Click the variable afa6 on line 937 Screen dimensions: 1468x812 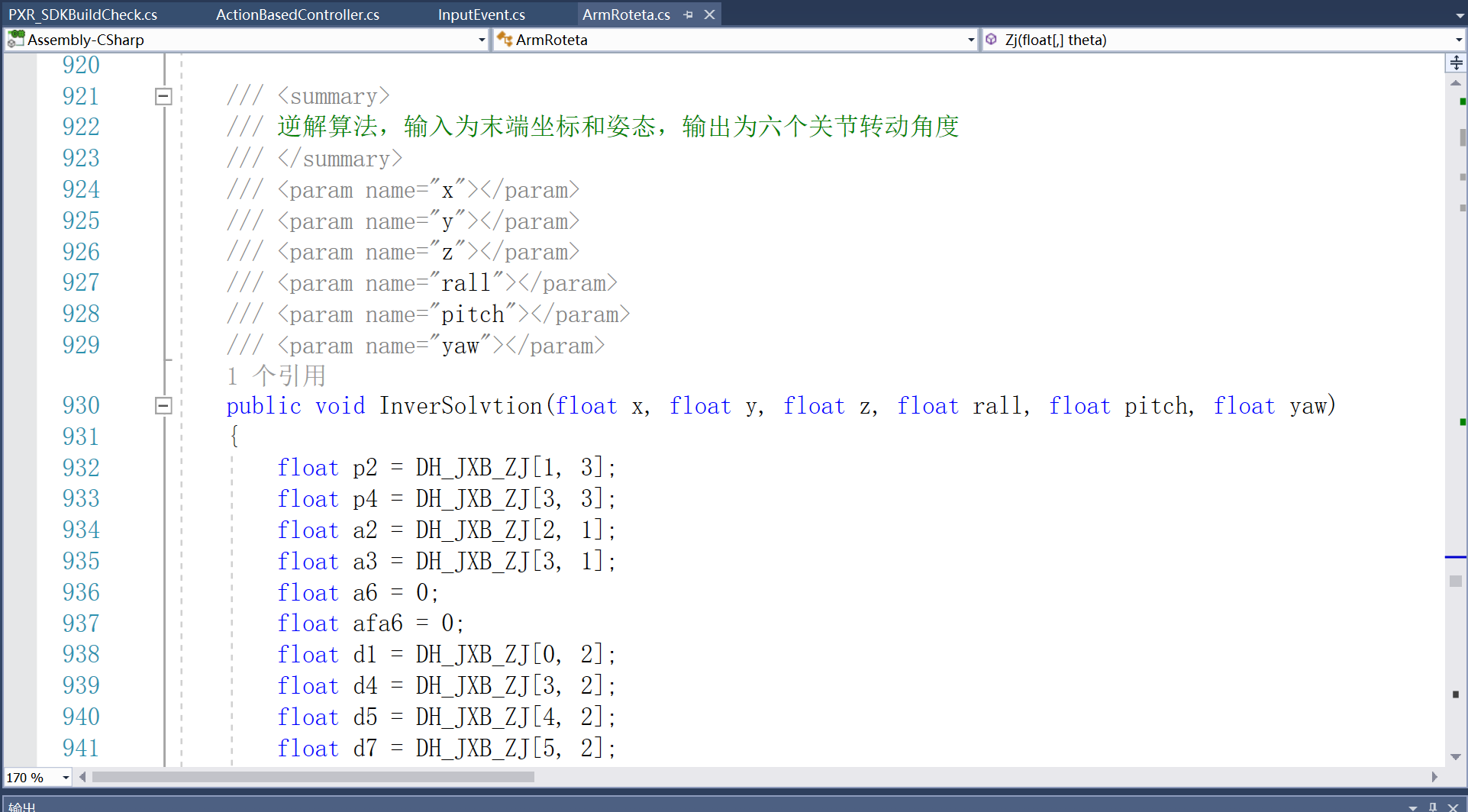tap(377, 623)
